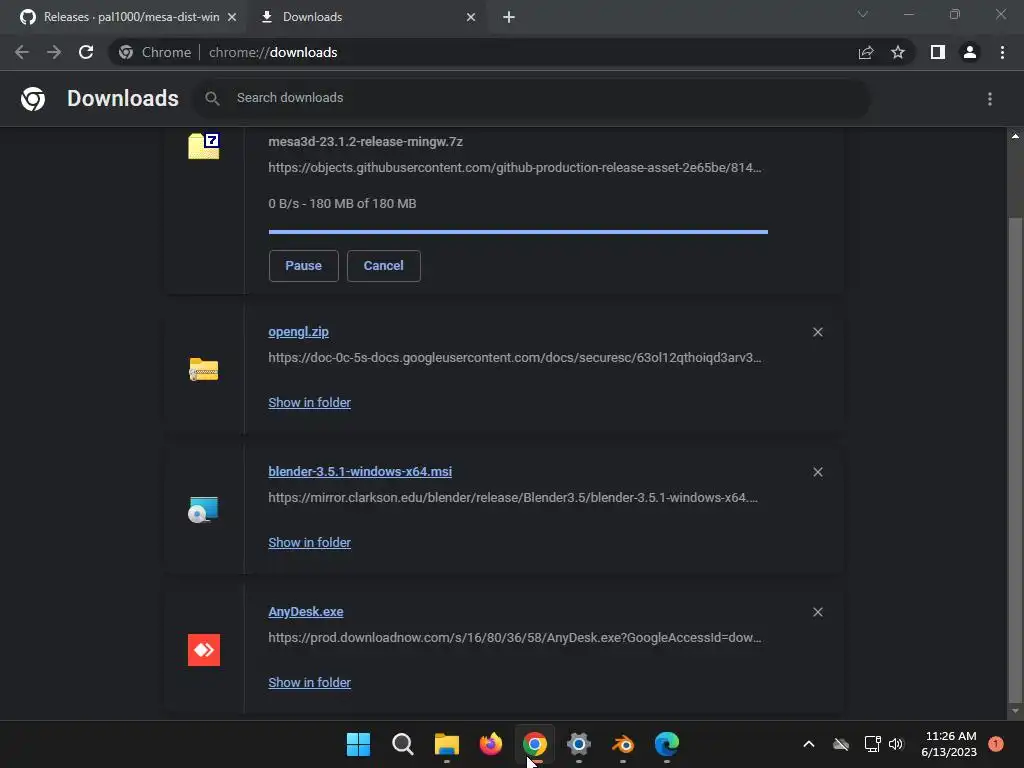Go forward with the forward arrow

click(54, 52)
